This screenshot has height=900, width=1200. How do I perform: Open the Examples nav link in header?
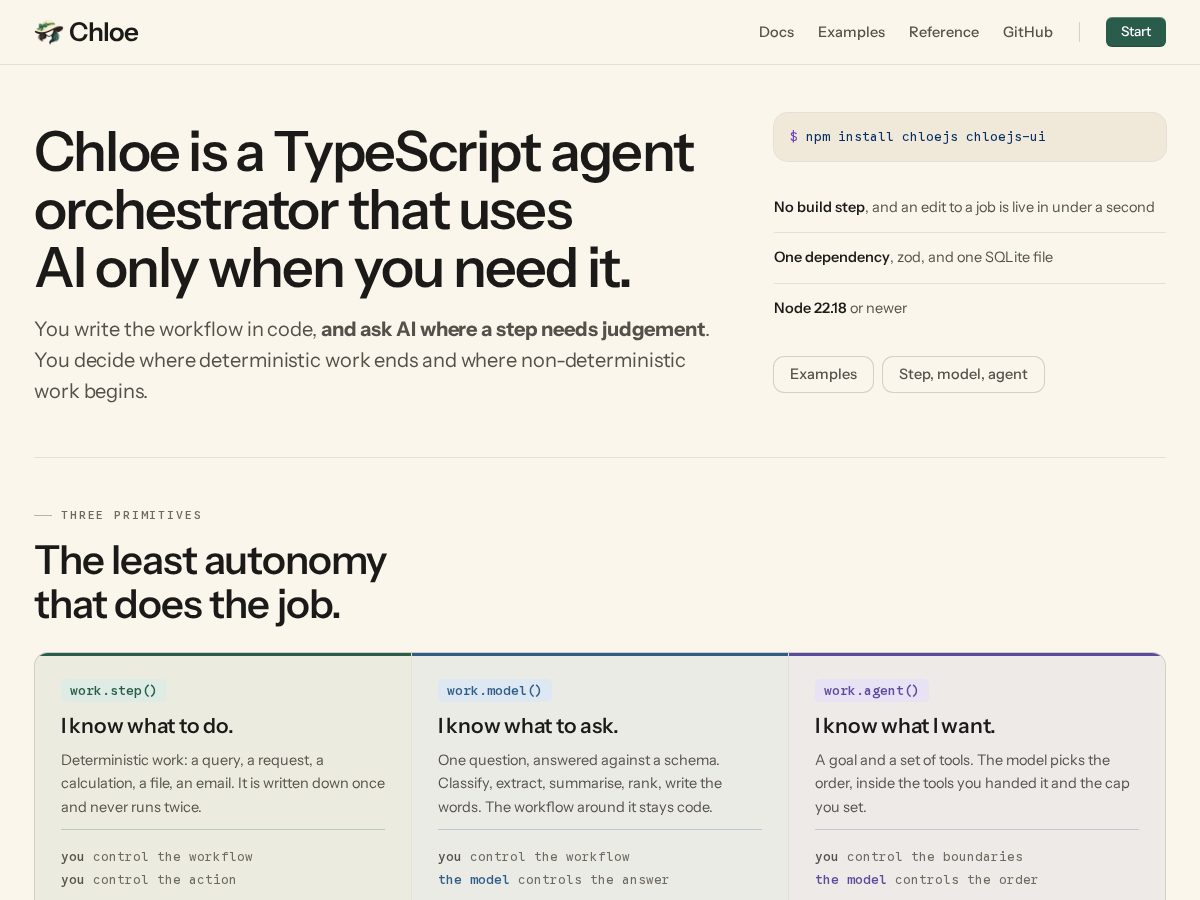851,32
